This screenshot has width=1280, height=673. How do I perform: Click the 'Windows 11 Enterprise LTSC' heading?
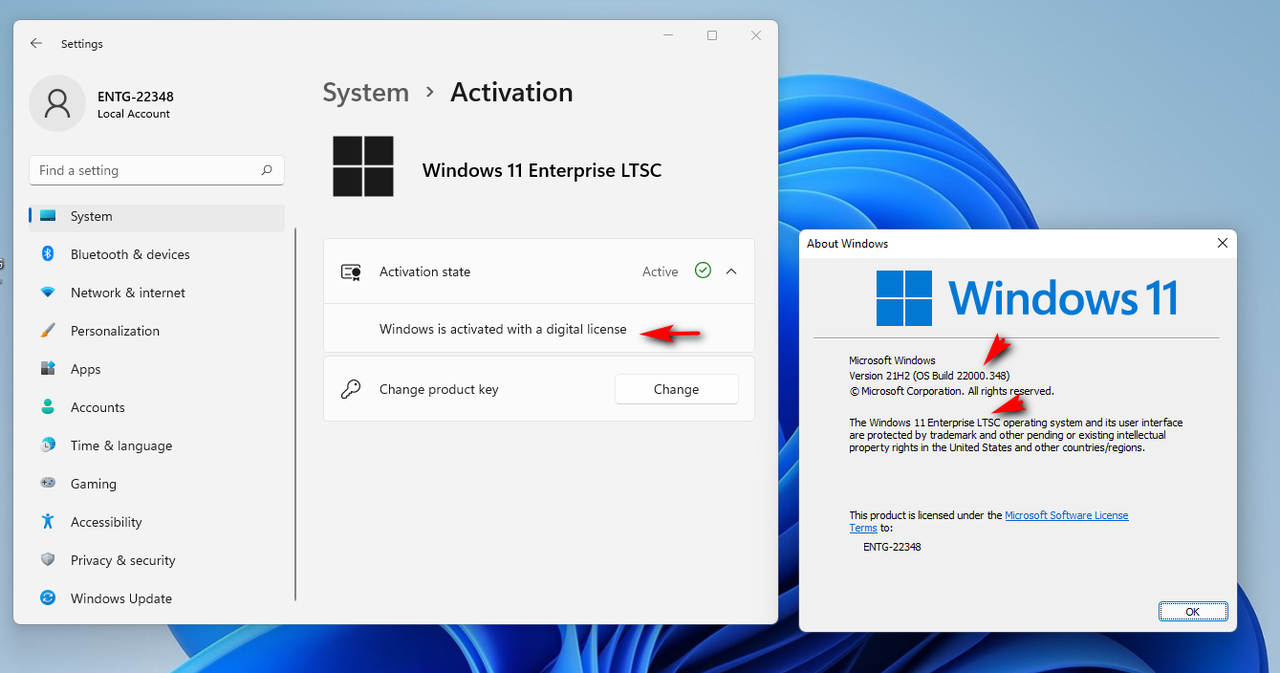(542, 170)
